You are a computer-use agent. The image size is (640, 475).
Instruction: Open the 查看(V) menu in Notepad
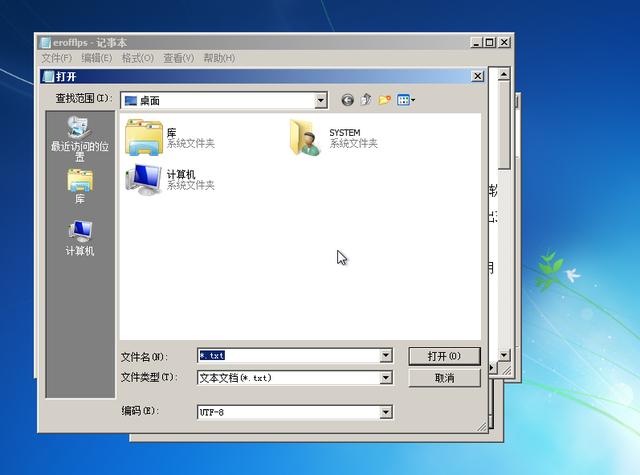pyautogui.click(x=178, y=58)
